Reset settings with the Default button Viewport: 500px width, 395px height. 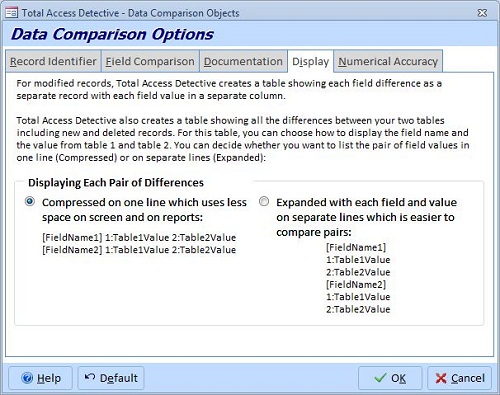click(111, 378)
